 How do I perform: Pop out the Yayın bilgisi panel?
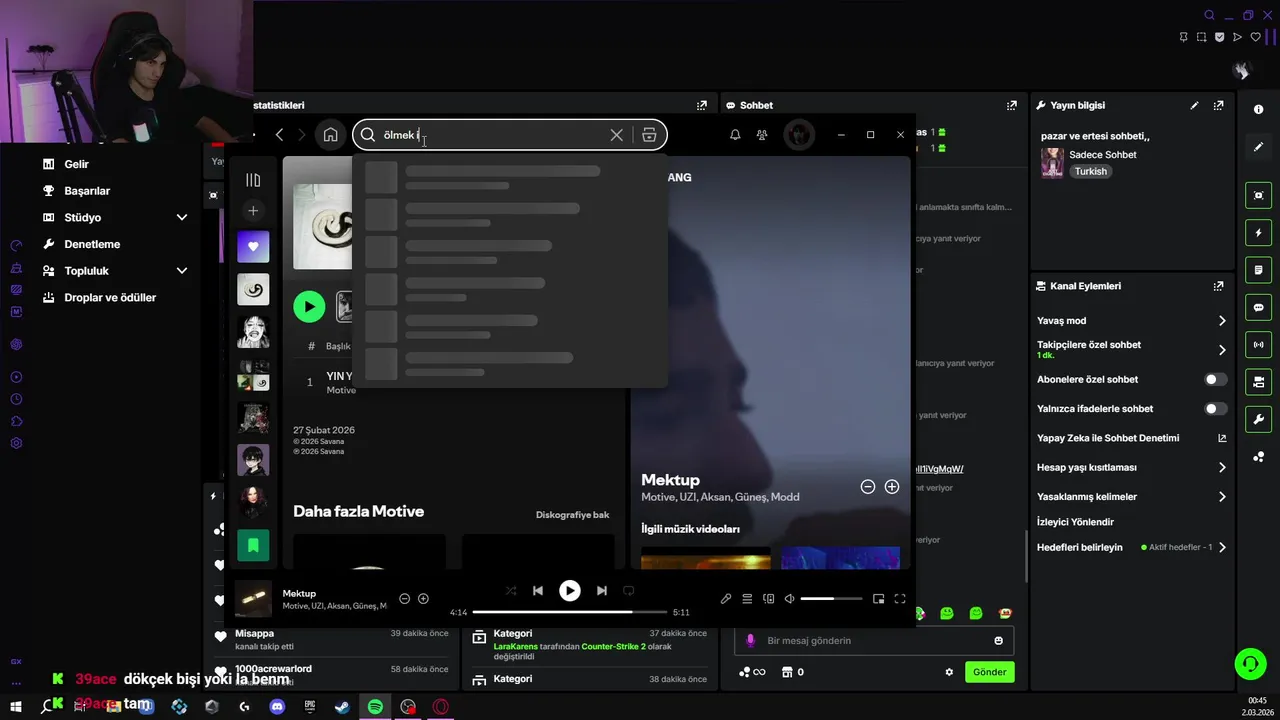1218,105
